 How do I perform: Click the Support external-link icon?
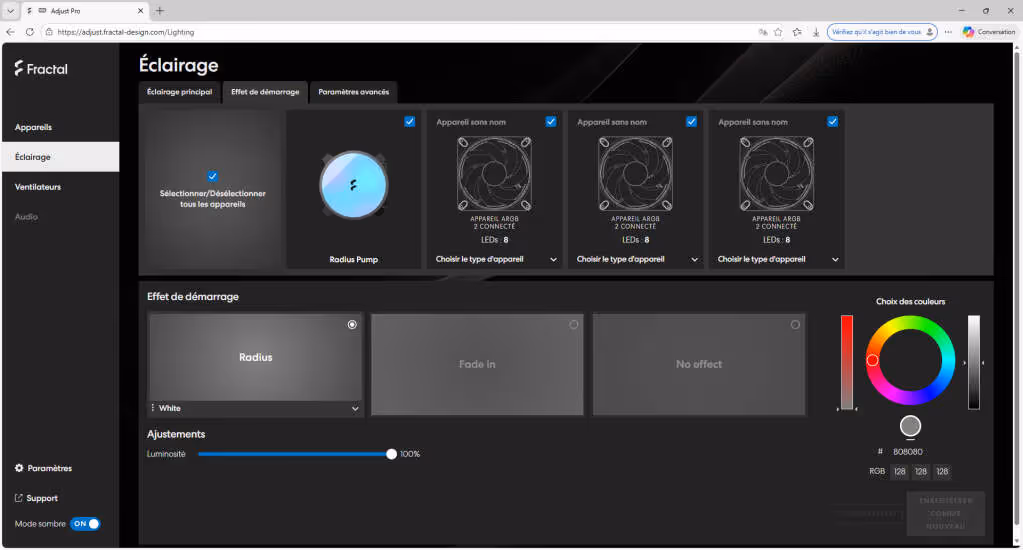pos(19,498)
